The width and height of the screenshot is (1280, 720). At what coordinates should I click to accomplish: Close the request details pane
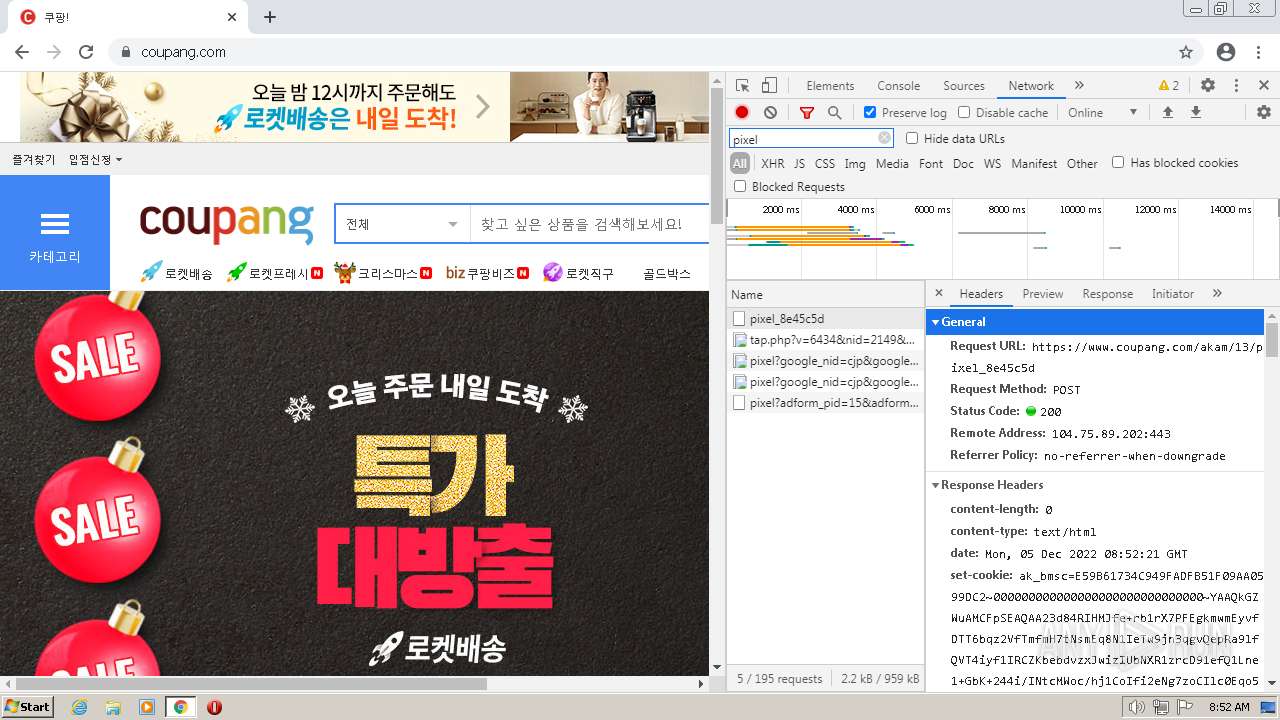coord(938,293)
